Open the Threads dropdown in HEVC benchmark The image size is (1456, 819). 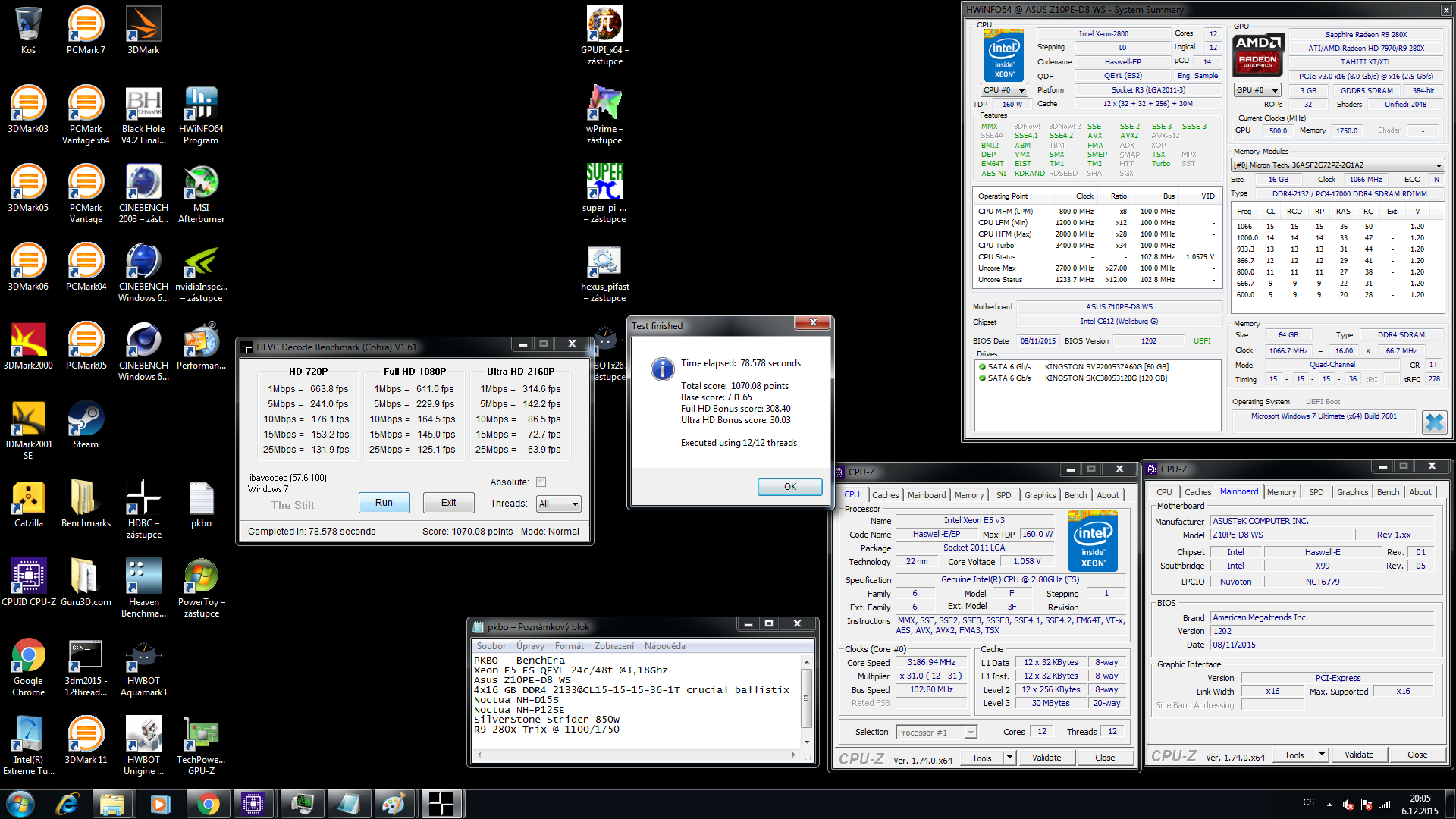point(558,504)
